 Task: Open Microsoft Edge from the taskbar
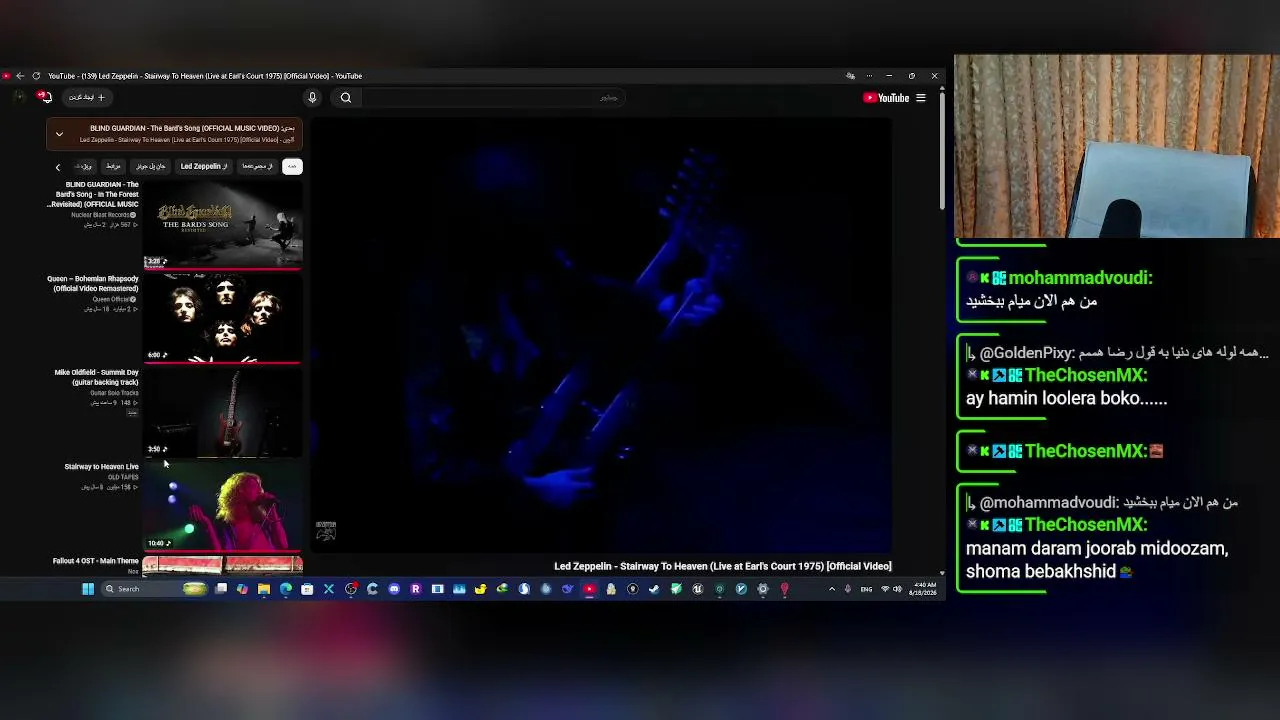(286, 589)
